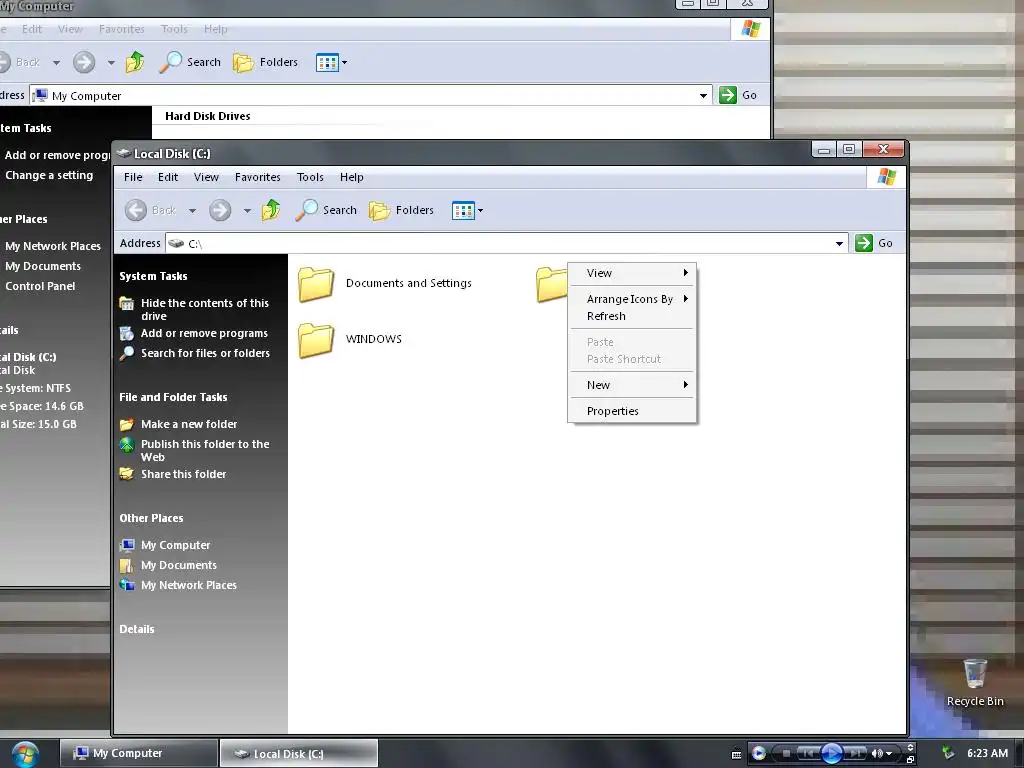
Task: Open View menu in Local Disk window
Action: tap(206, 177)
